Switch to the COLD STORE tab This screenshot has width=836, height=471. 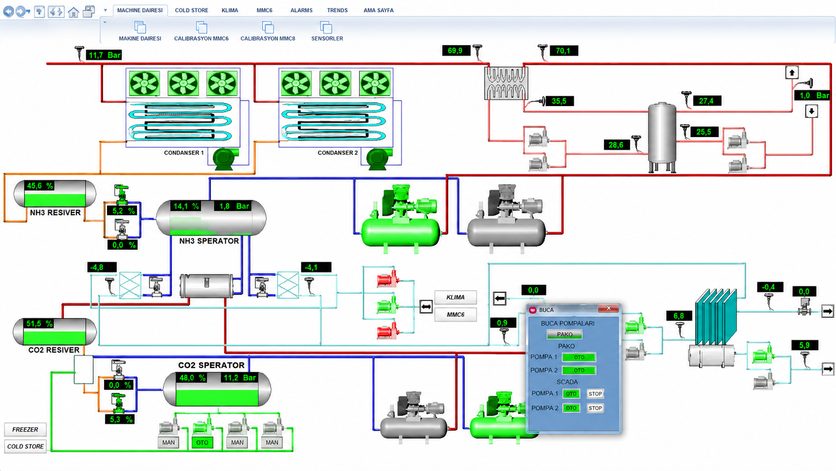pyautogui.click(x=191, y=10)
